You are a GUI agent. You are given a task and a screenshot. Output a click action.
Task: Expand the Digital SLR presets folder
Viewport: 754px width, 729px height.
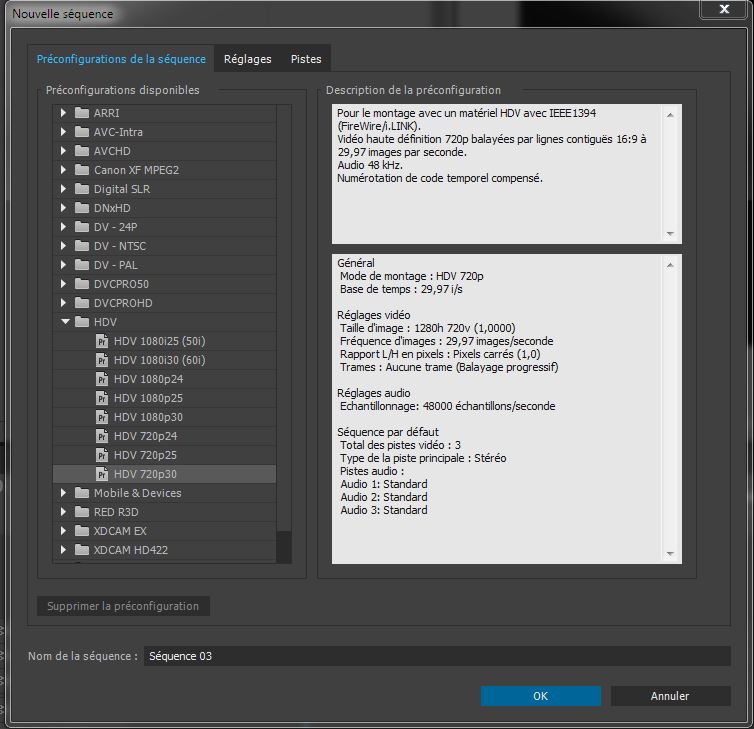[63, 189]
